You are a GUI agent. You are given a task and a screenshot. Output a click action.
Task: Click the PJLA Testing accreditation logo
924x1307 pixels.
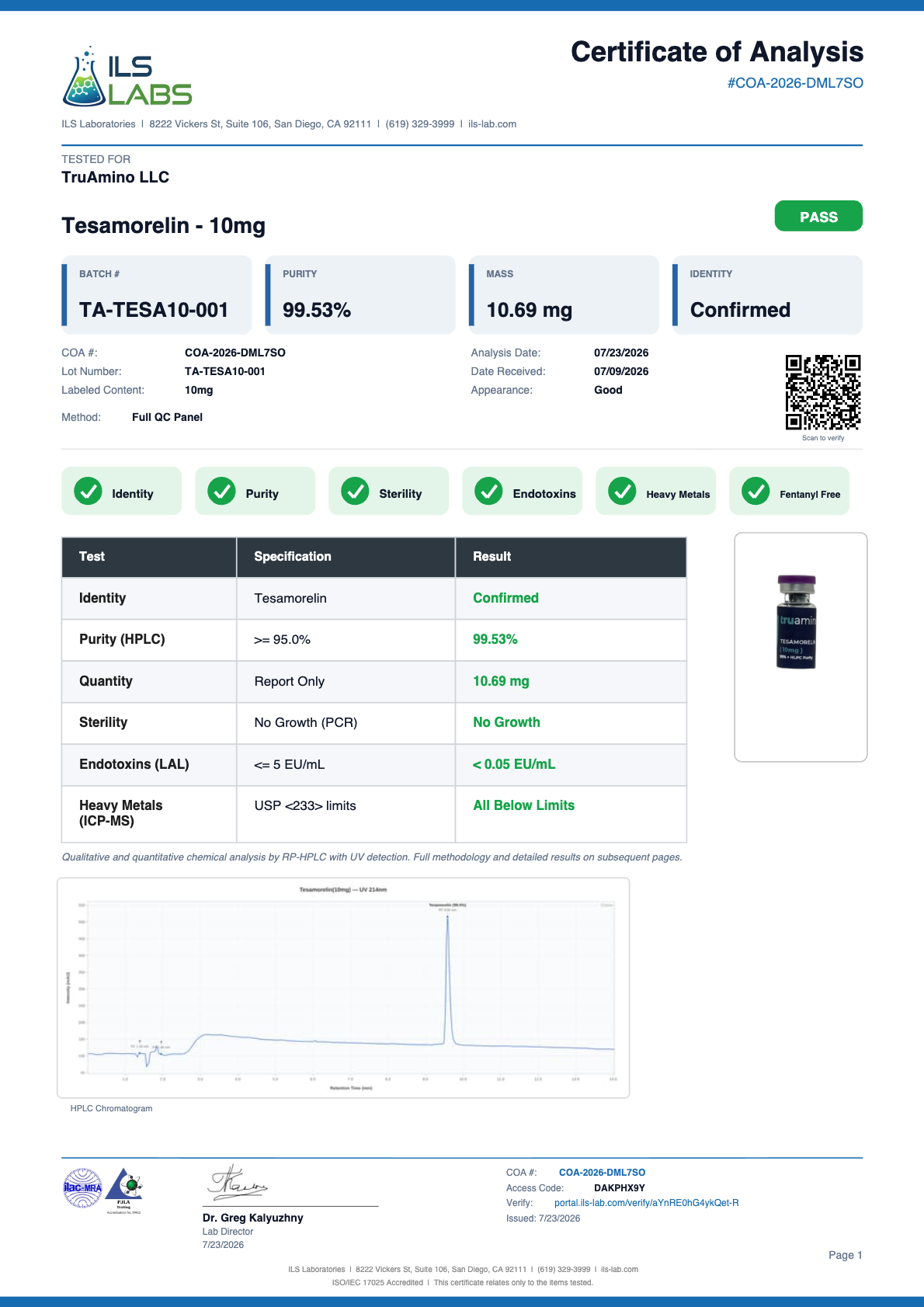pos(124,1191)
